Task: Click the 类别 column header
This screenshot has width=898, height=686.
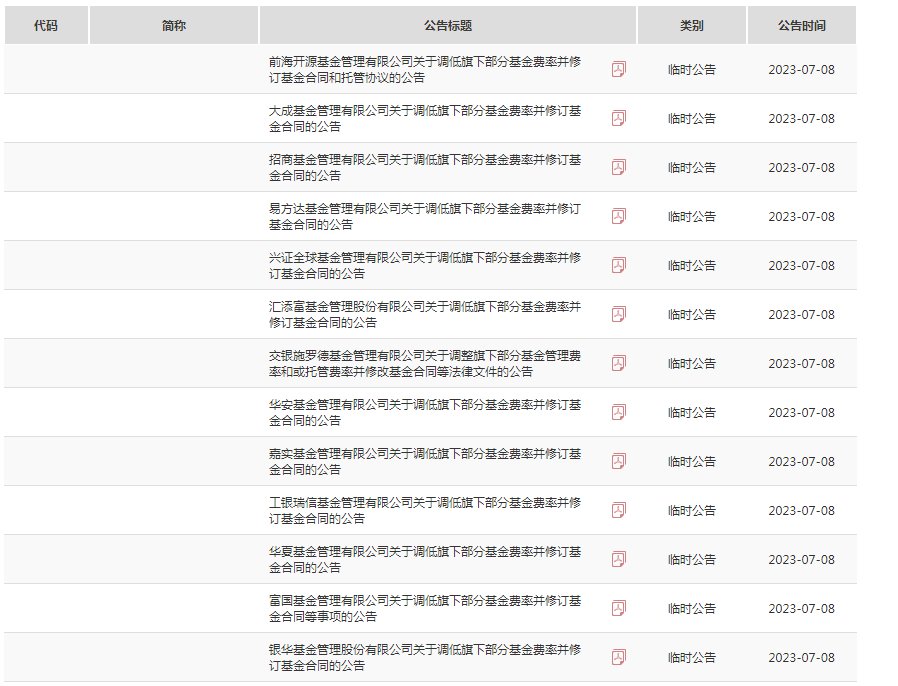Action: coord(692,25)
